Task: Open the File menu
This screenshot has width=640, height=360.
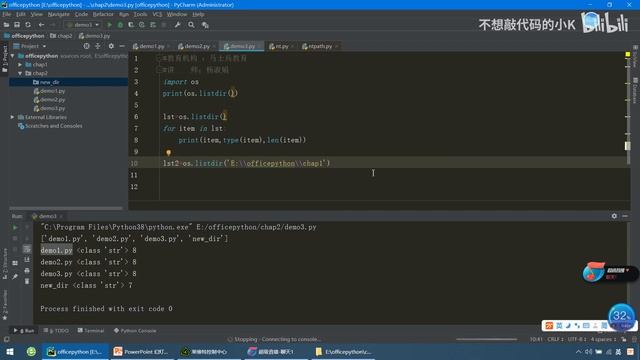Action: tap(7, 14)
